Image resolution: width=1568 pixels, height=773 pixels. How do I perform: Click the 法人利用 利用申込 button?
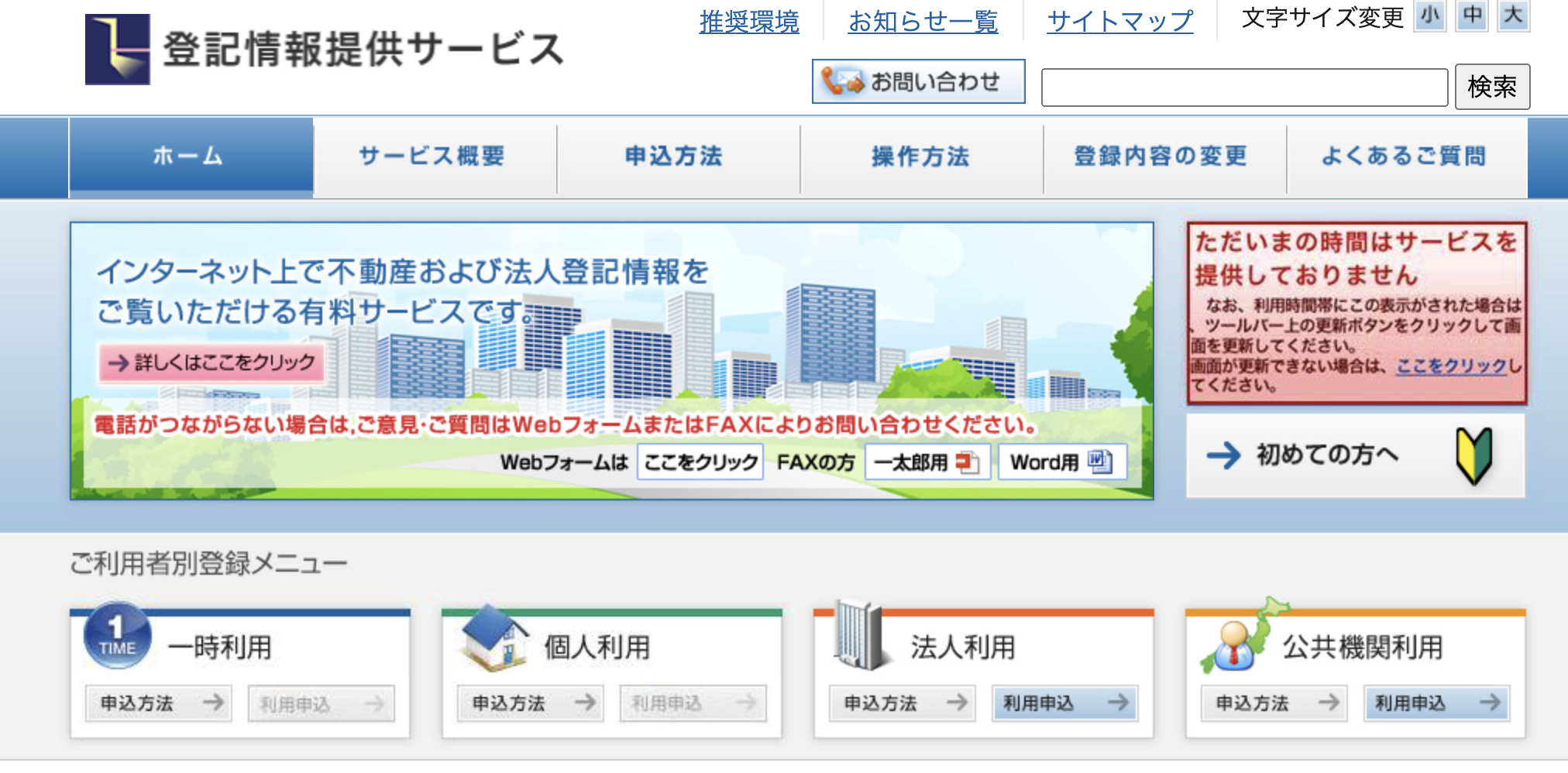click(1064, 703)
